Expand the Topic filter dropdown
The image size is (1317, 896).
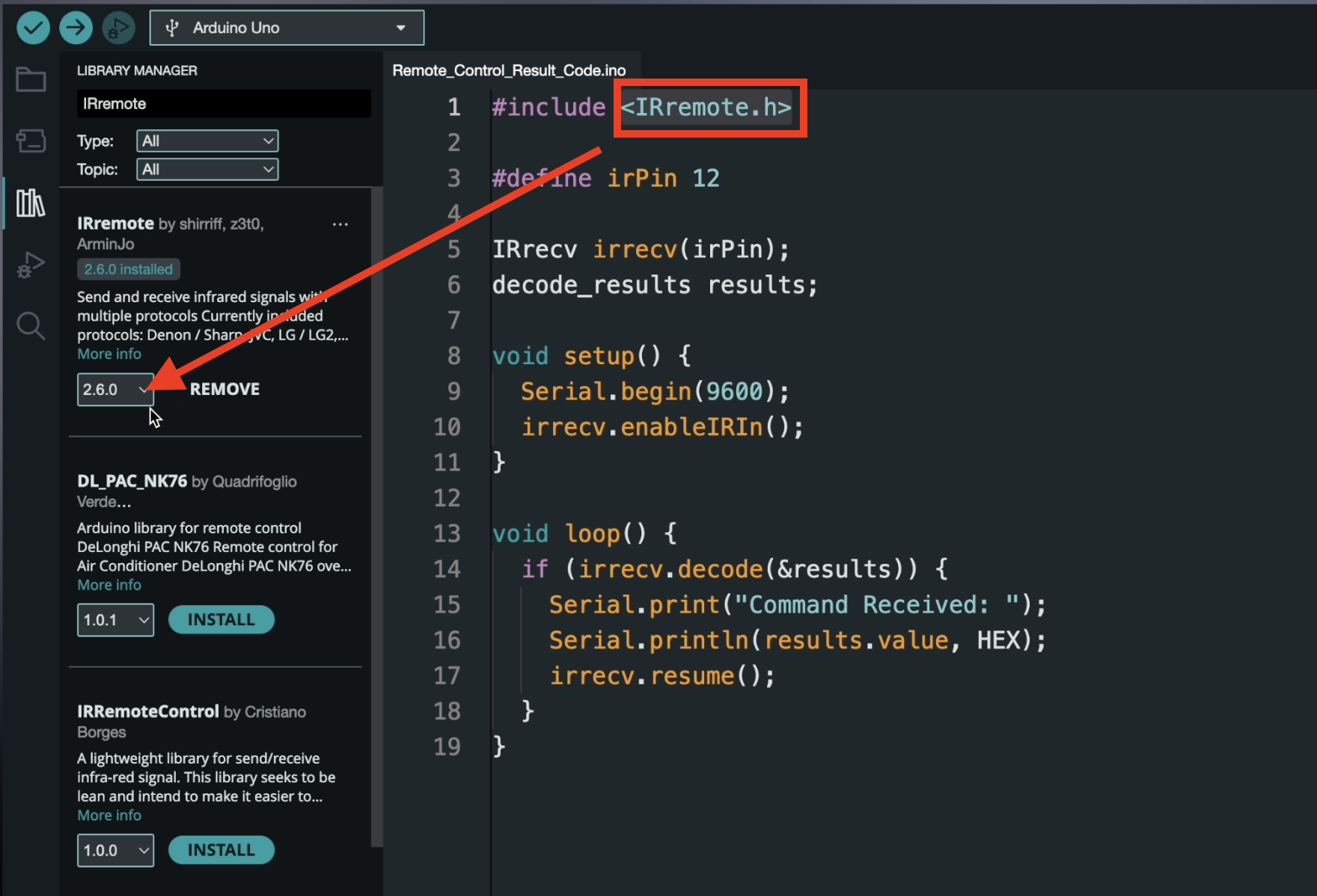coord(207,169)
